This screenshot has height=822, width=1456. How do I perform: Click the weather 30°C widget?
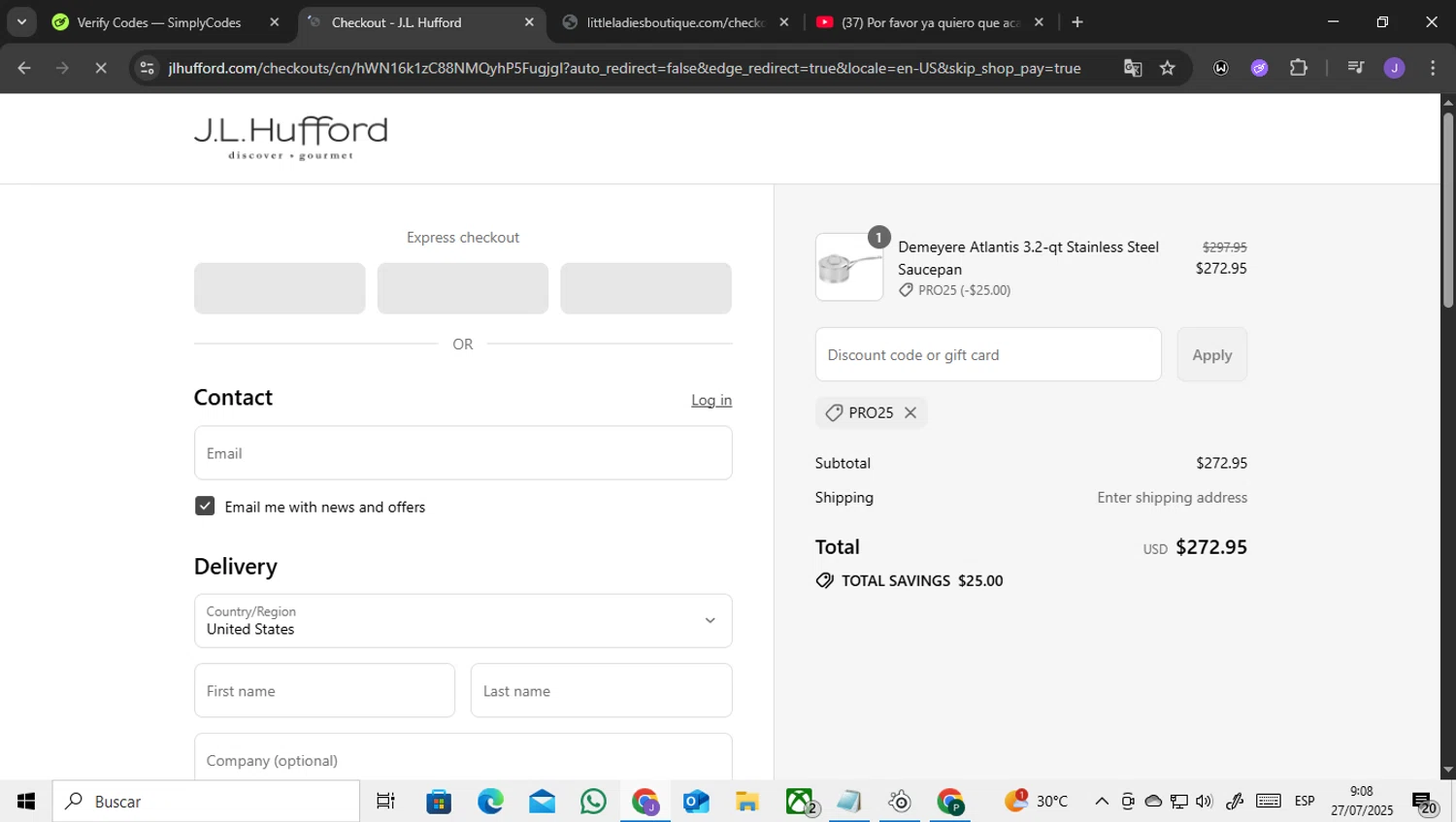point(1037,802)
